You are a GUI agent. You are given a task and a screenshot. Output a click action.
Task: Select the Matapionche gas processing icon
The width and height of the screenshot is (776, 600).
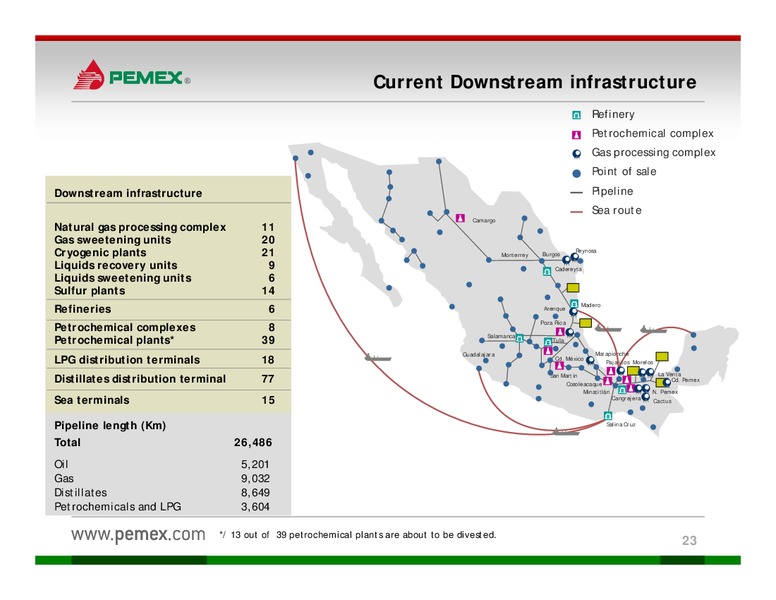point(590,360)
